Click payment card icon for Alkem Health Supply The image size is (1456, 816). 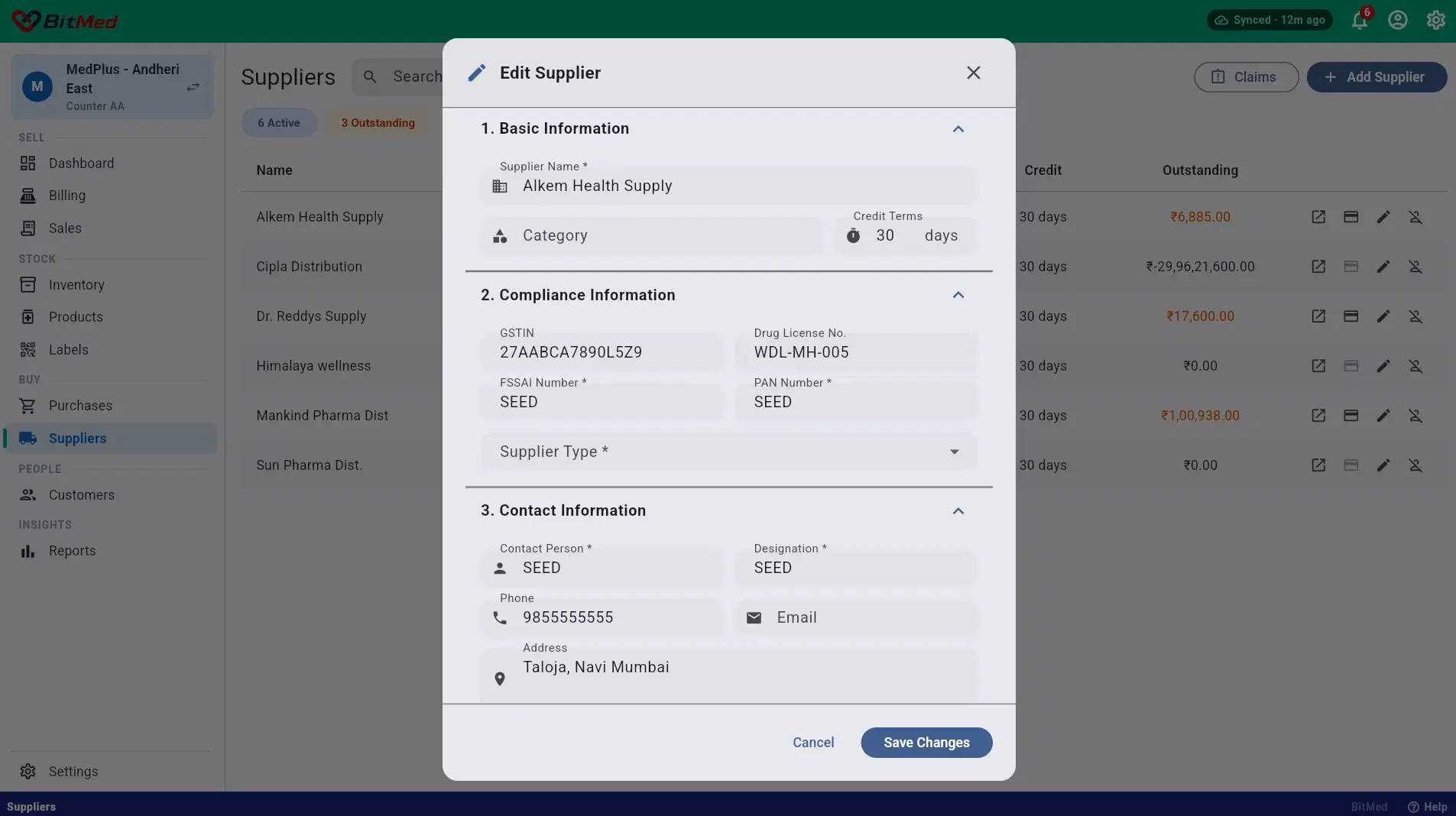(x=1351, y=217)
